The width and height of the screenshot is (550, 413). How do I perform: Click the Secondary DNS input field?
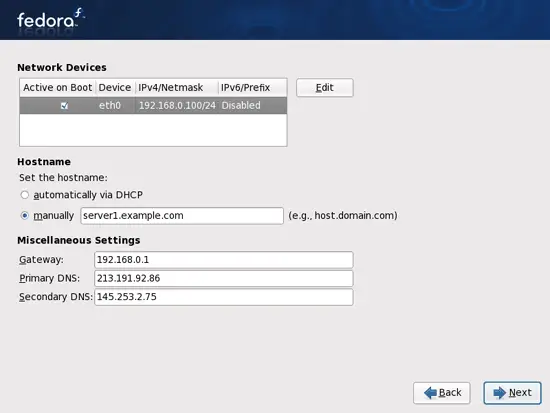223,297
